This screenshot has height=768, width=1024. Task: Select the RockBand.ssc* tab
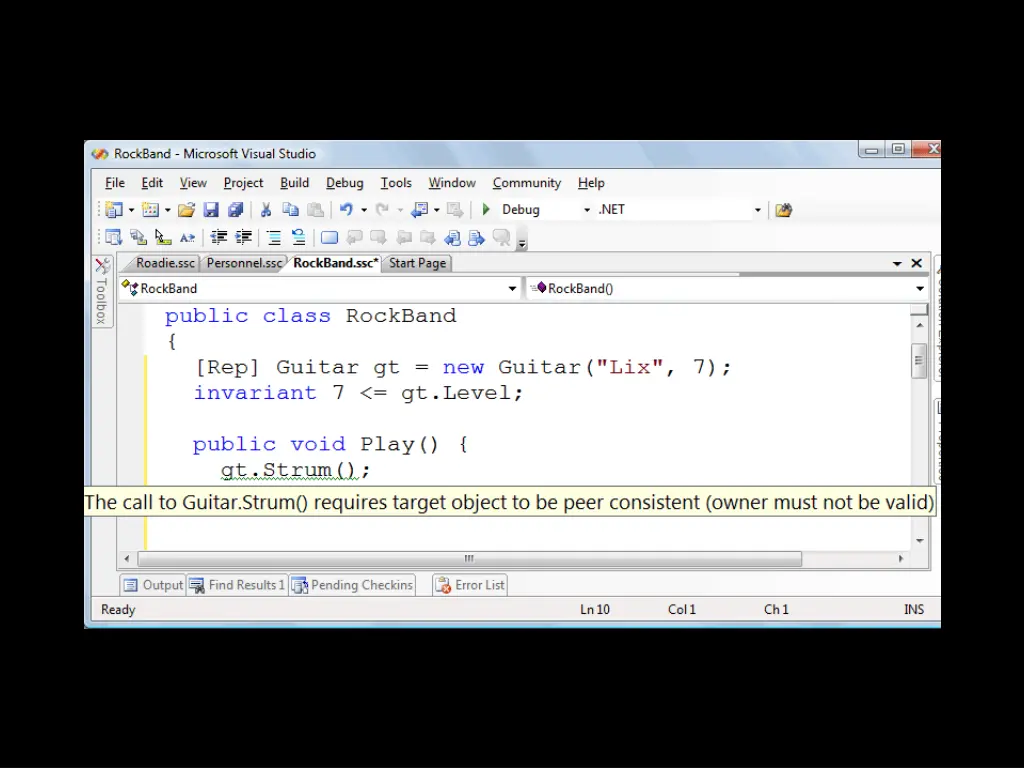coord(335,263)
